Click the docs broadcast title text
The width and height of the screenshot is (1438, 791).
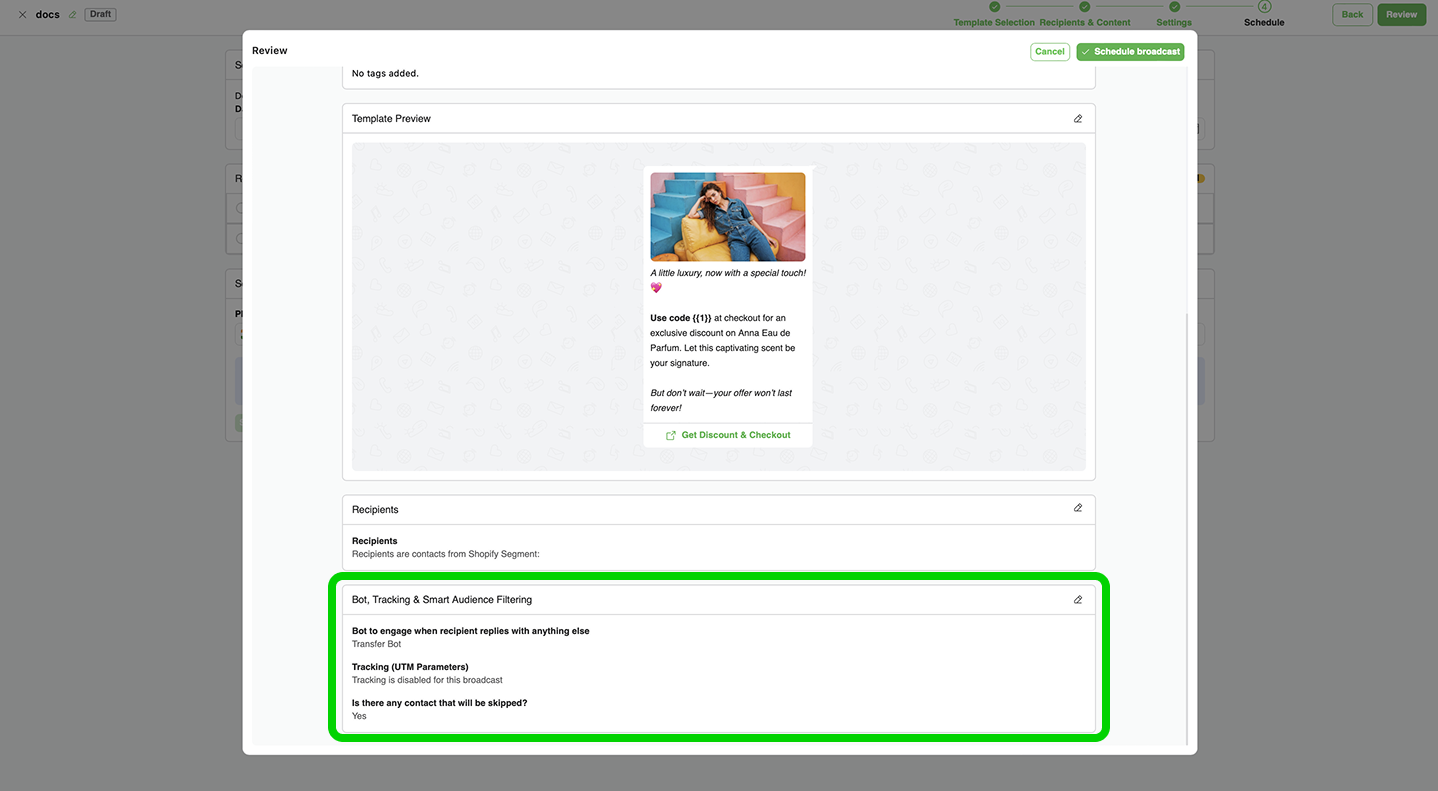click(47, 15)
